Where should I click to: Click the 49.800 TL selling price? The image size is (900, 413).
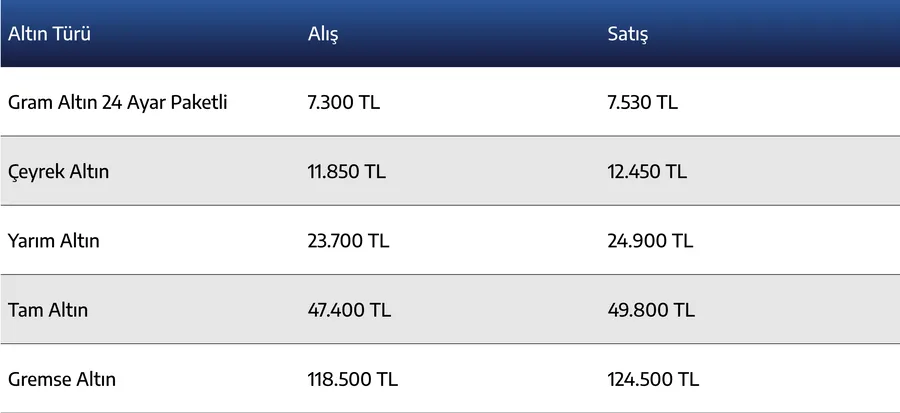[651, 310]
